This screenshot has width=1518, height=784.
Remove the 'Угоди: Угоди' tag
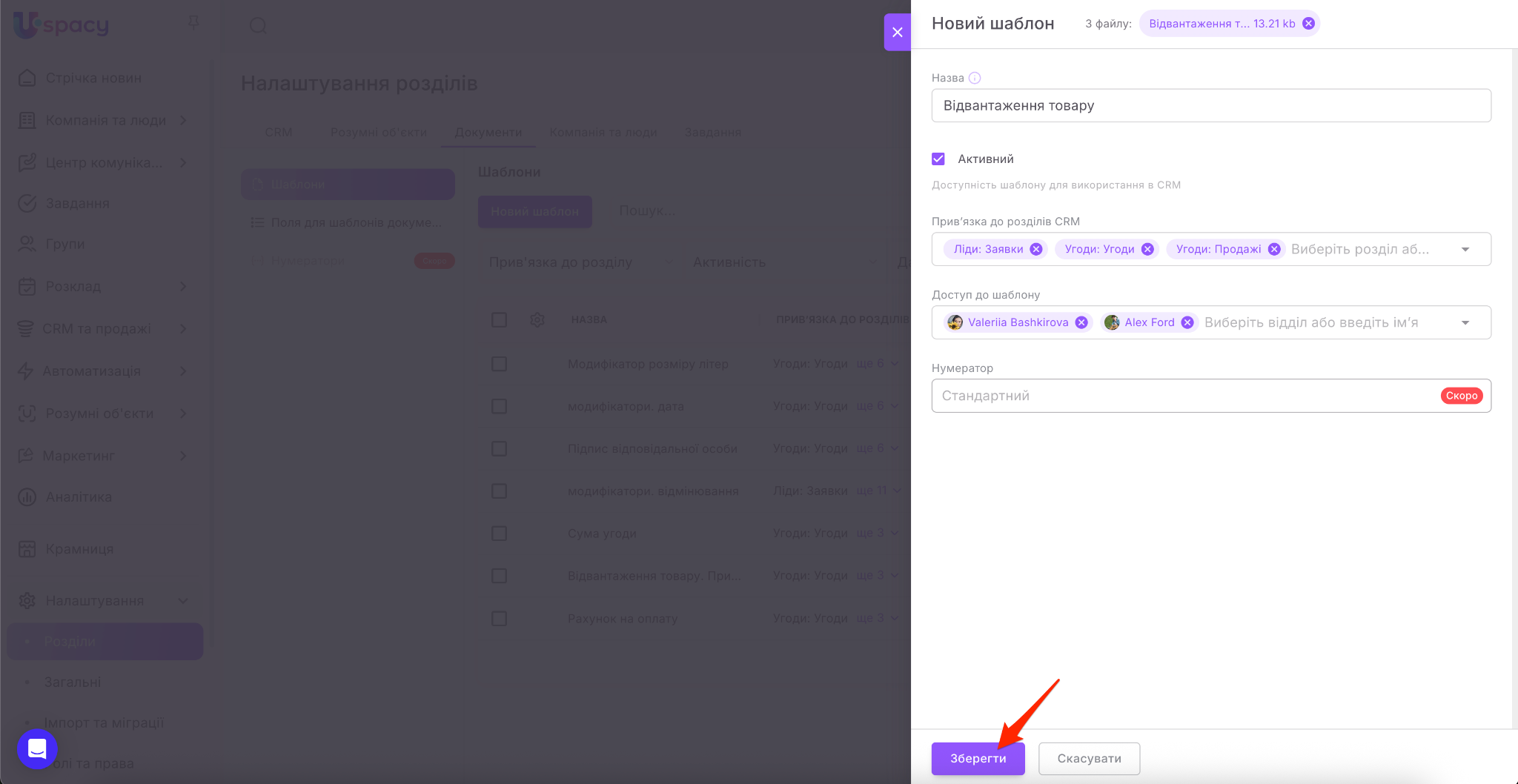click(x=1147, y=249)
